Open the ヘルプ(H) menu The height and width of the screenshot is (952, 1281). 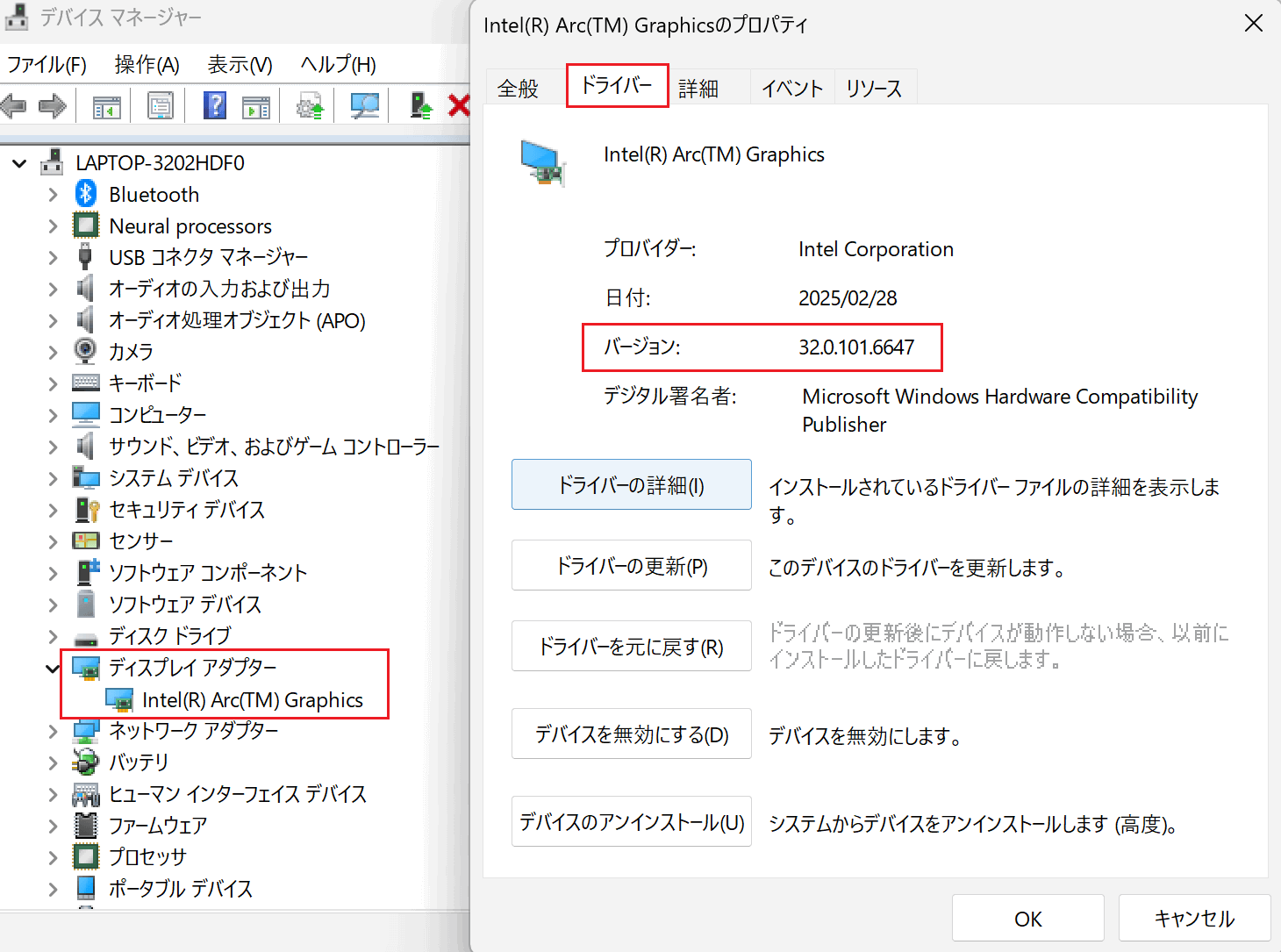[x=339, y=64]
